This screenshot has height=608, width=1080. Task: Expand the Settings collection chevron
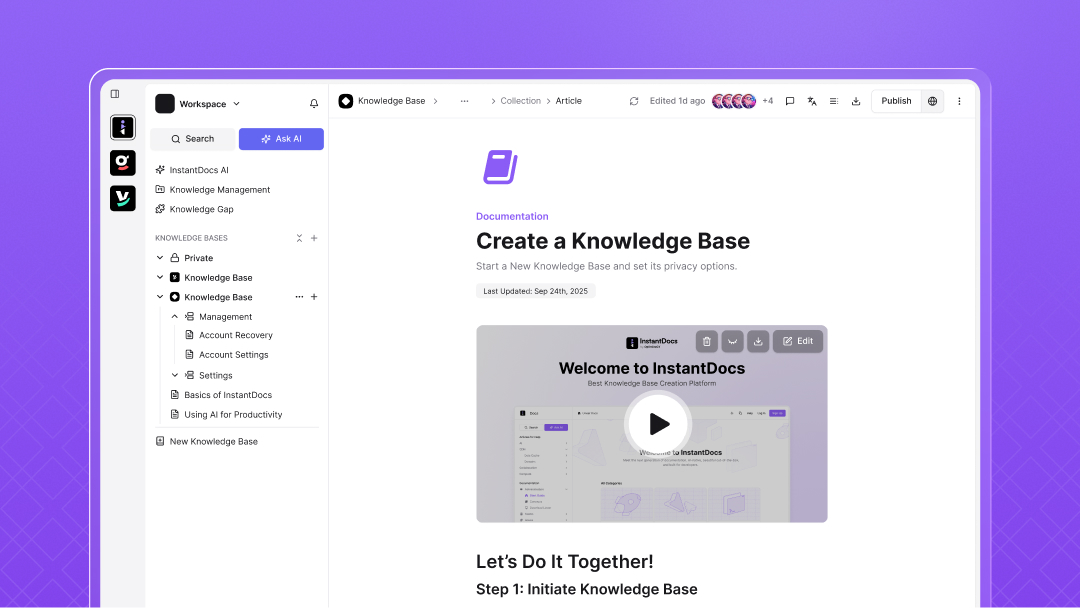click(x=174, y=375)
